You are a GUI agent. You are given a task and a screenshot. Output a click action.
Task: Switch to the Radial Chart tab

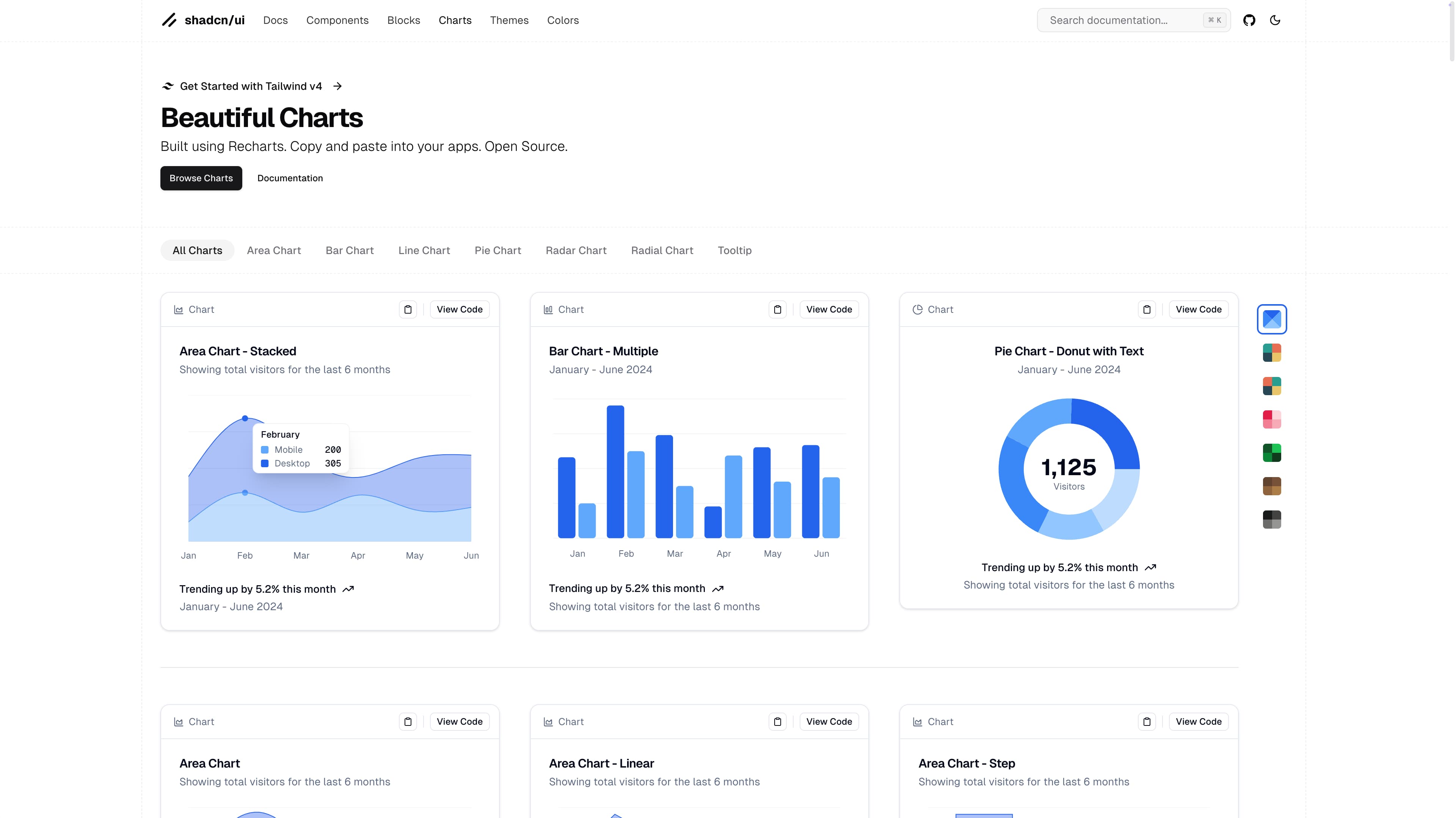(662, 250)
